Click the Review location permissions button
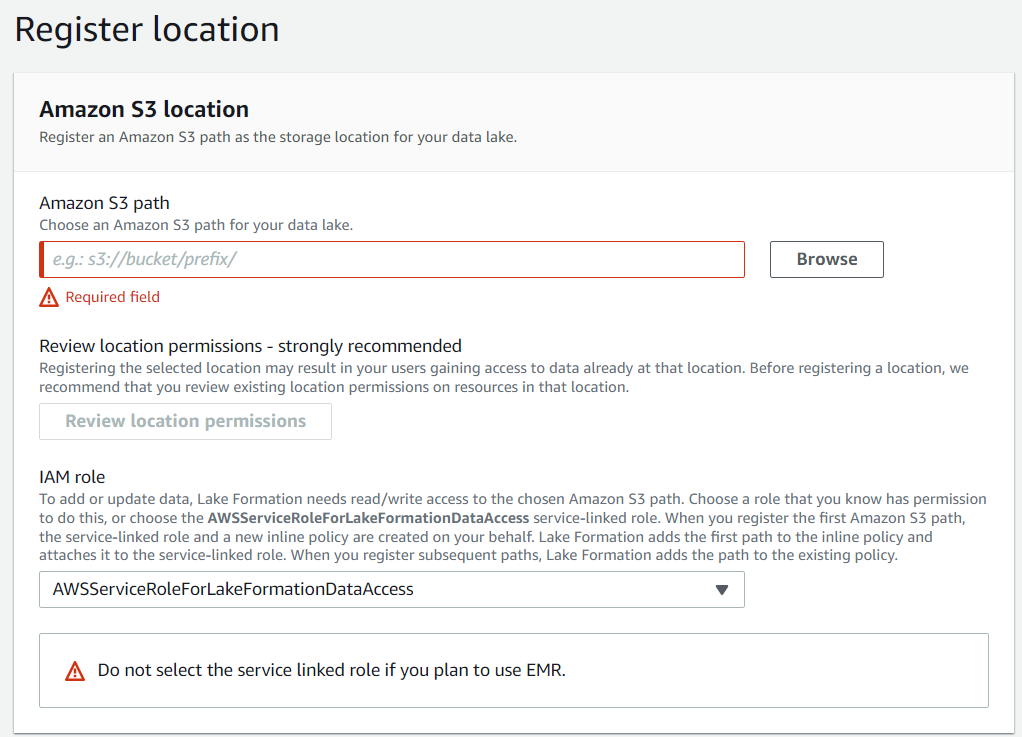The width and height of the screenshot is (1022, 737). [x=185, y=421]
